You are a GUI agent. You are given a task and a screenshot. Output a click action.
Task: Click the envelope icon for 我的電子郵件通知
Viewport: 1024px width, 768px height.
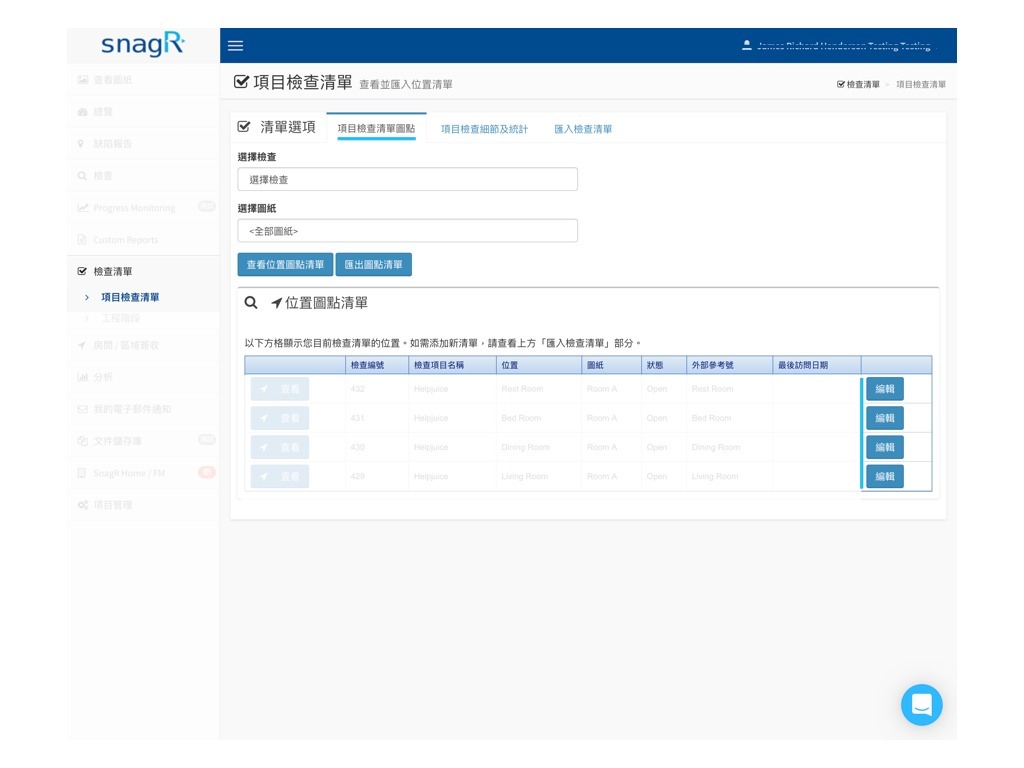coord(82,409)
